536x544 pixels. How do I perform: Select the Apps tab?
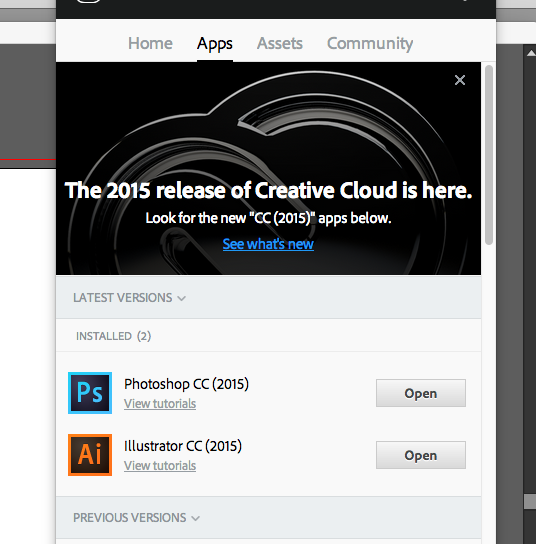point(215,44)
